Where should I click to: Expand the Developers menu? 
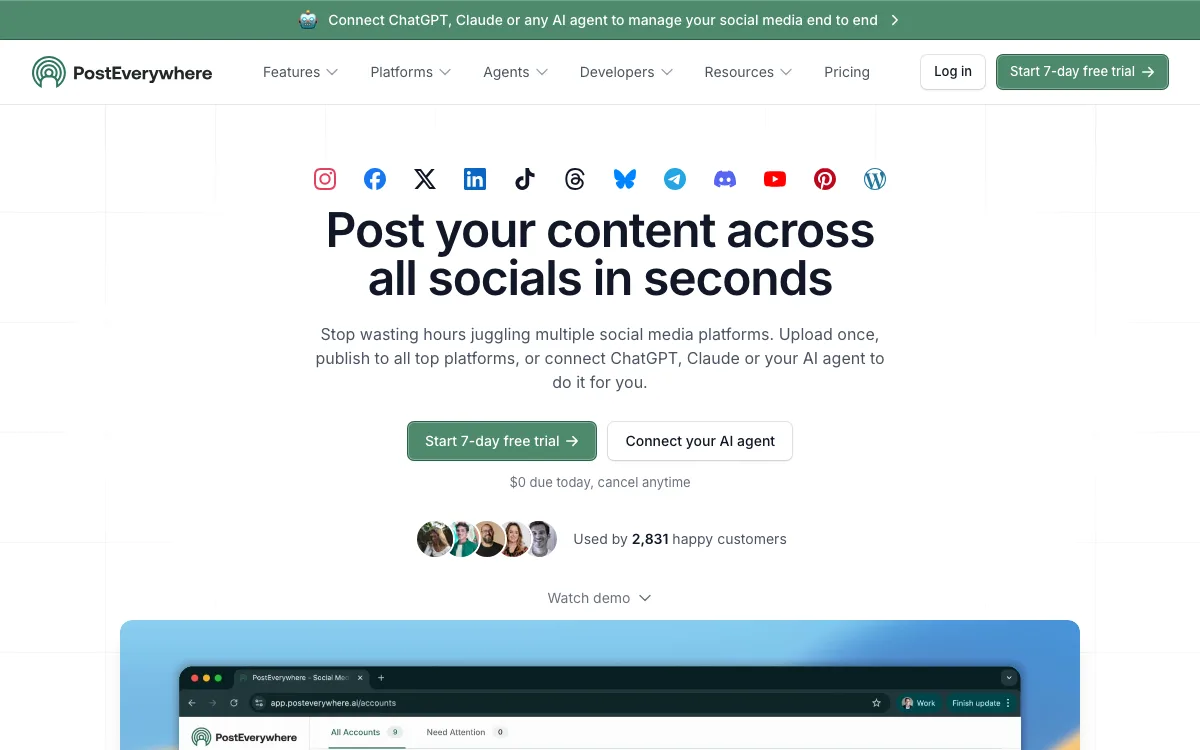pos(627,72)
